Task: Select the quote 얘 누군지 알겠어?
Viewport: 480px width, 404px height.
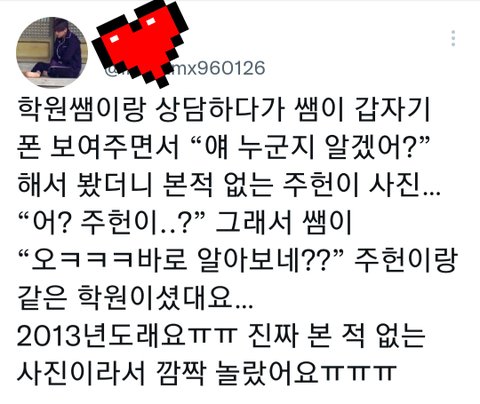Action: pos(309,147)
